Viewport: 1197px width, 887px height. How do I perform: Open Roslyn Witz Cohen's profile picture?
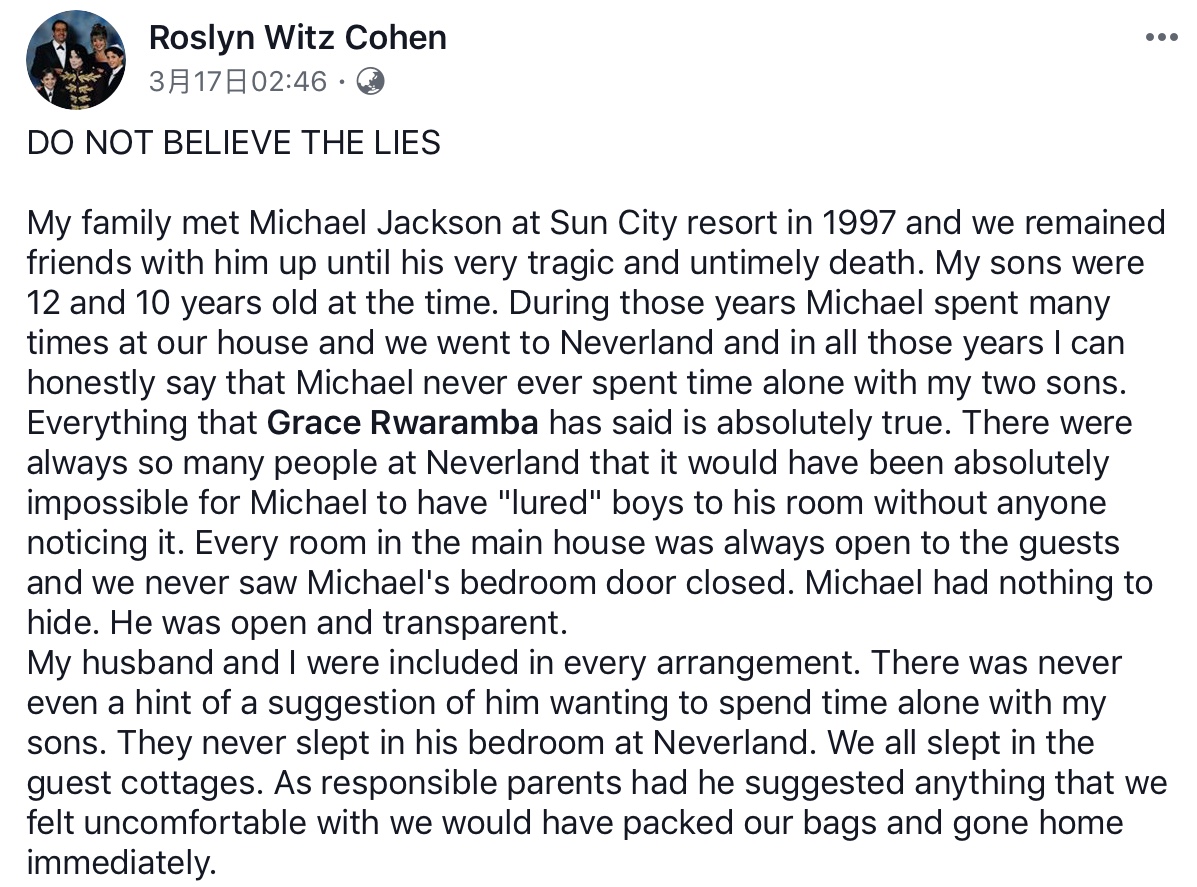[x=76, y=60]
